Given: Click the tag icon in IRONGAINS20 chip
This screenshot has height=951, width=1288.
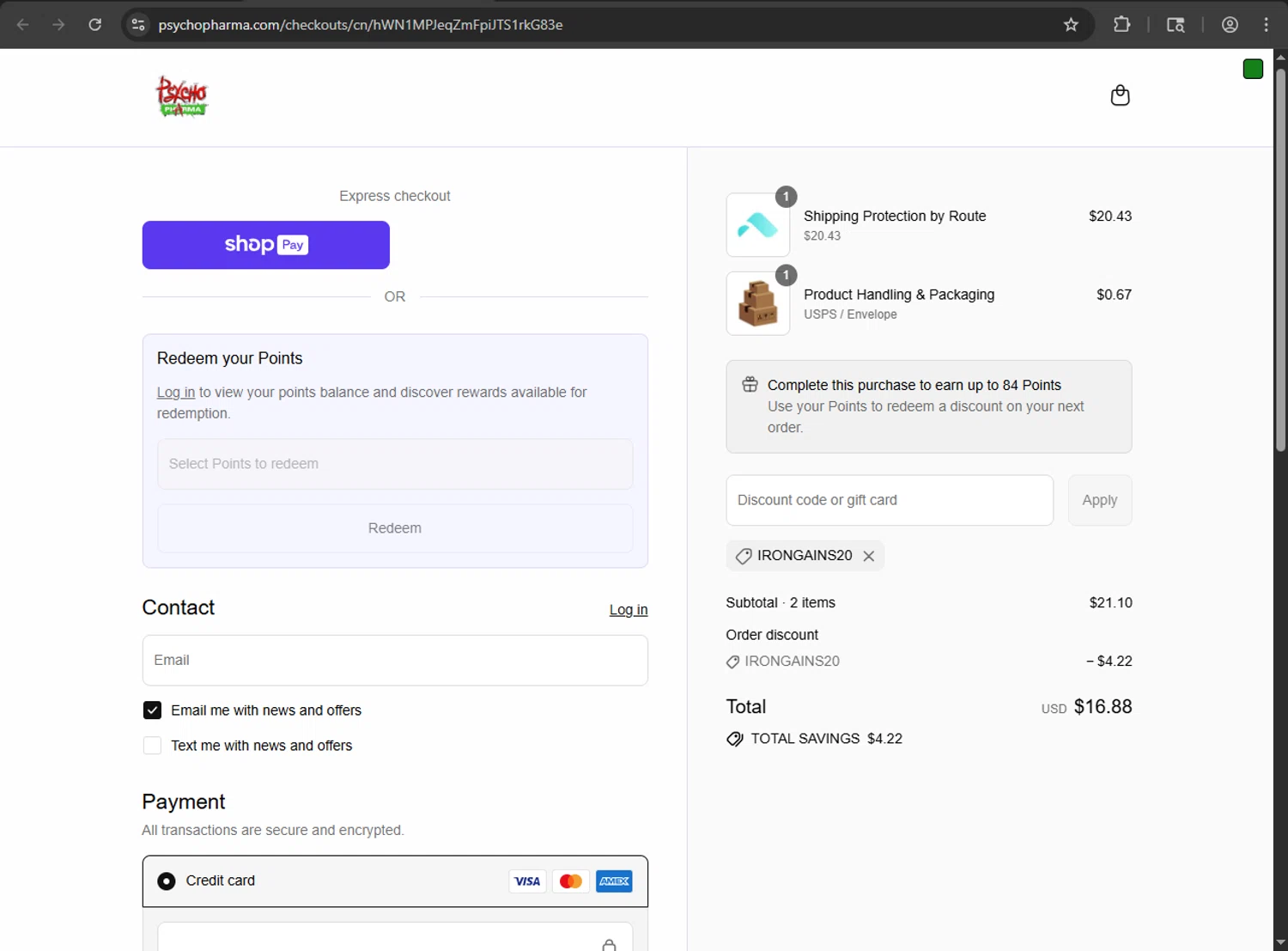Looking at the screenshot, I should [x=744, y=556].
